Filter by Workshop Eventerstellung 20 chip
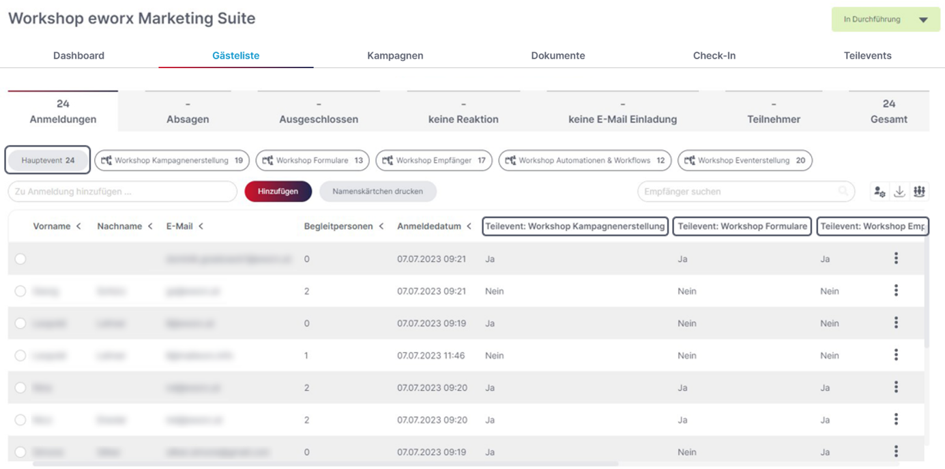The height and width of the screenshot is (469, 945). 745,160
